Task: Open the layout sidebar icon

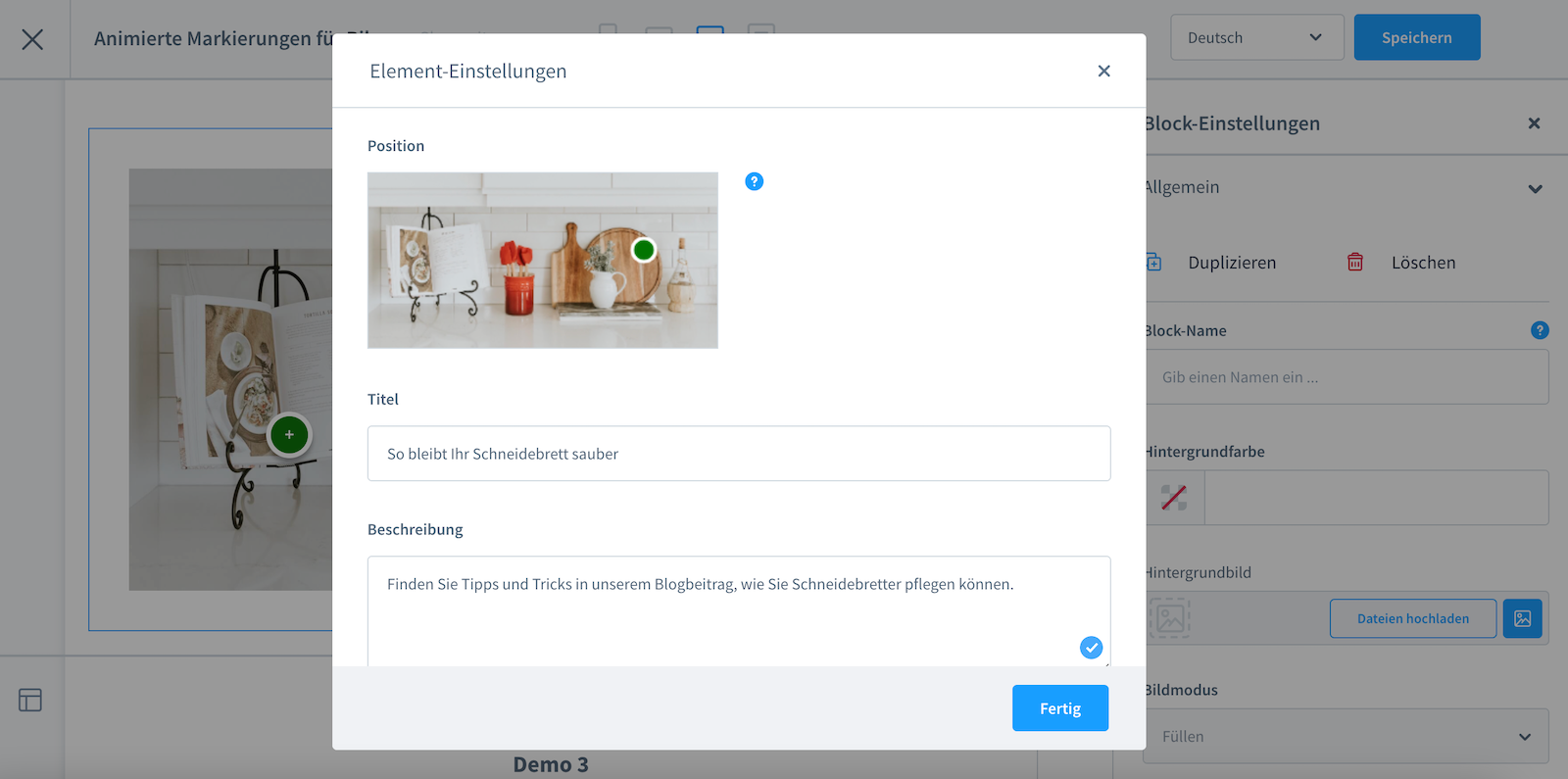Action: [30, 700]
